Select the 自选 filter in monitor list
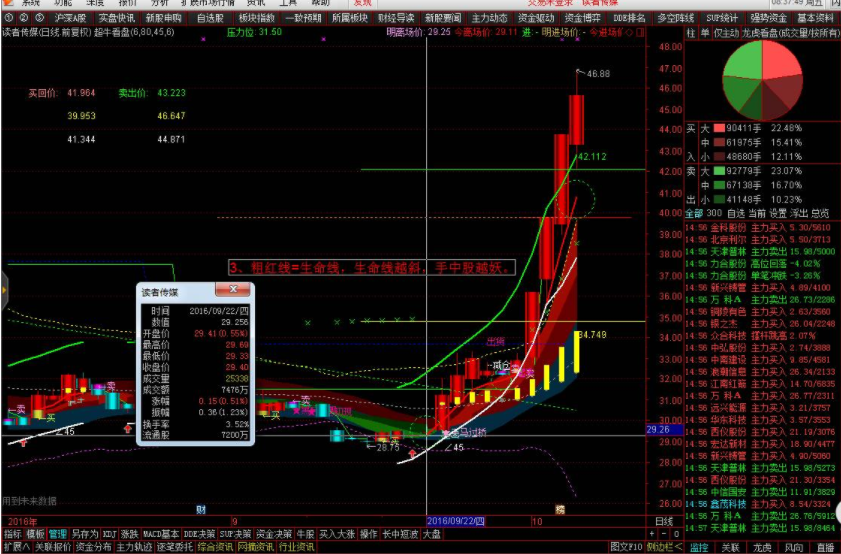 click(x=735, y=213)
